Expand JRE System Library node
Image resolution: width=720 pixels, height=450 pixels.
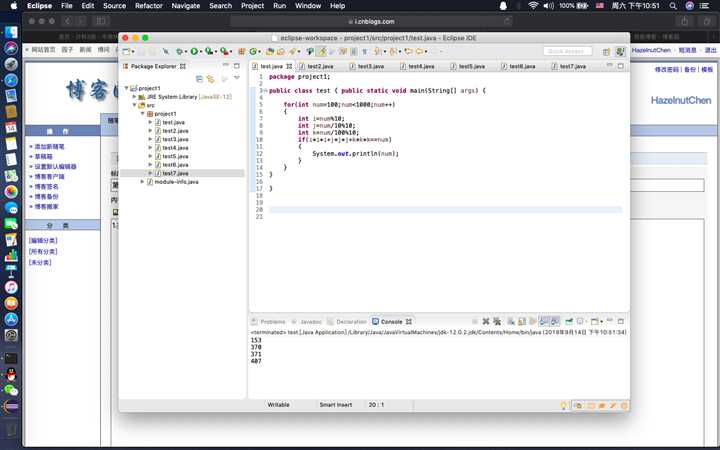[135, 97]
